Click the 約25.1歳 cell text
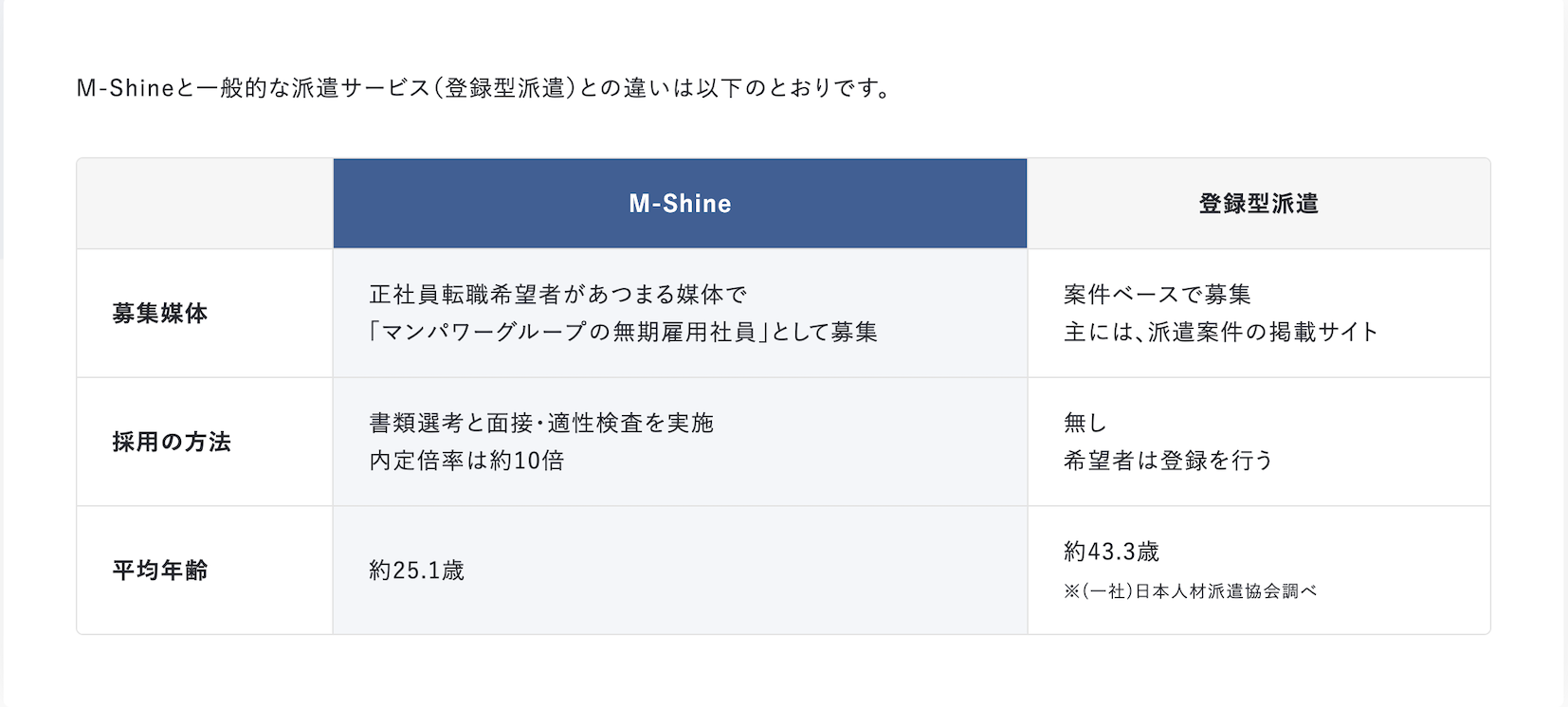Screen dimensions: 1568x707 click(417, 571)
